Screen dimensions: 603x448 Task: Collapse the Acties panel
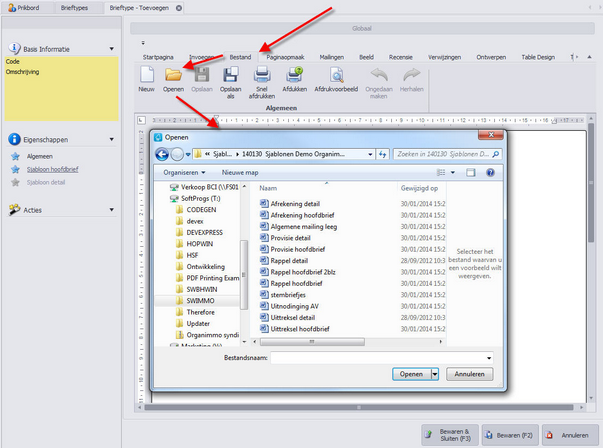(112, 210)
